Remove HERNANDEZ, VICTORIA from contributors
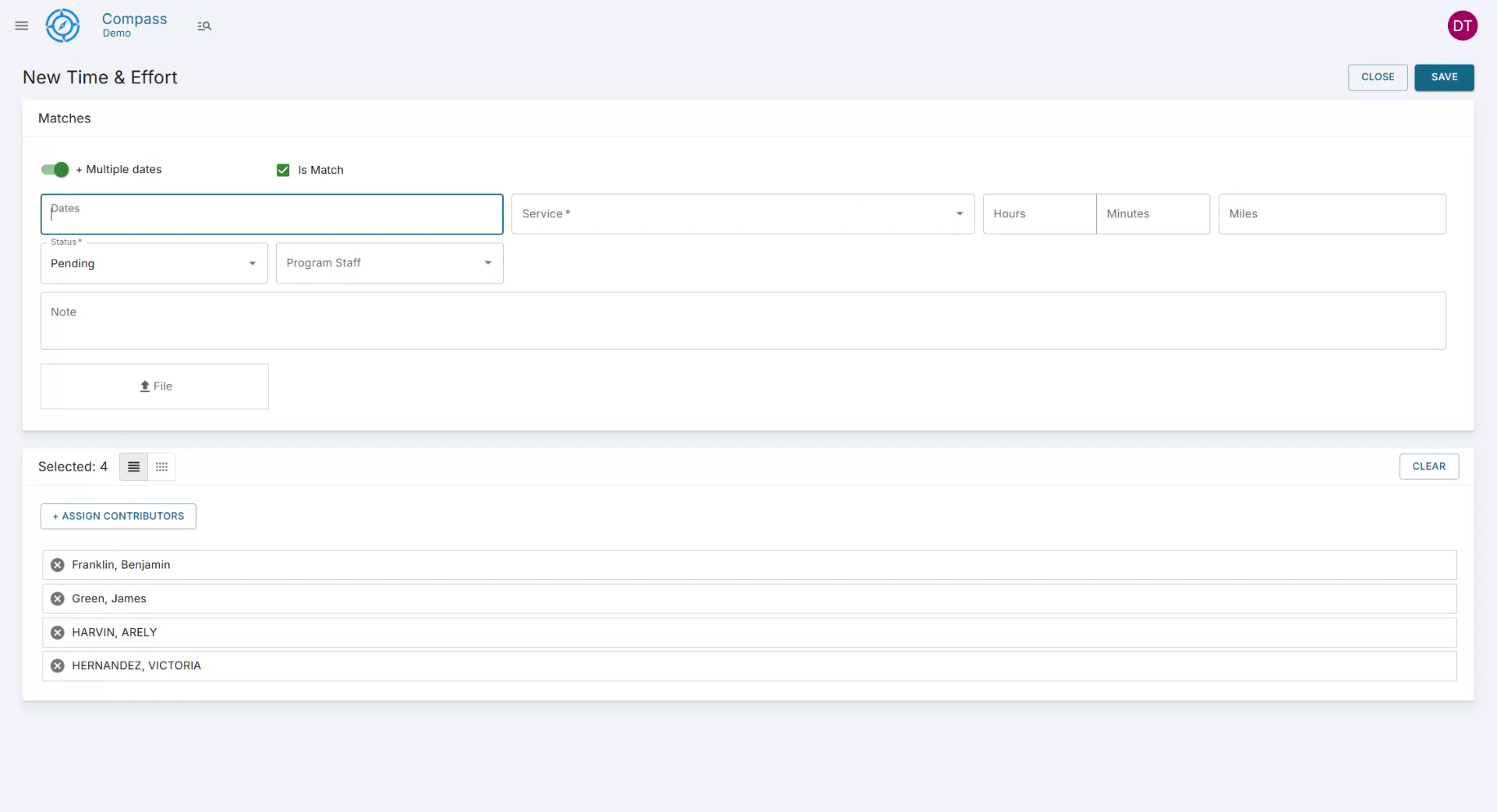1497x812 pixels. pyautogui.click(x=56, y=665)
